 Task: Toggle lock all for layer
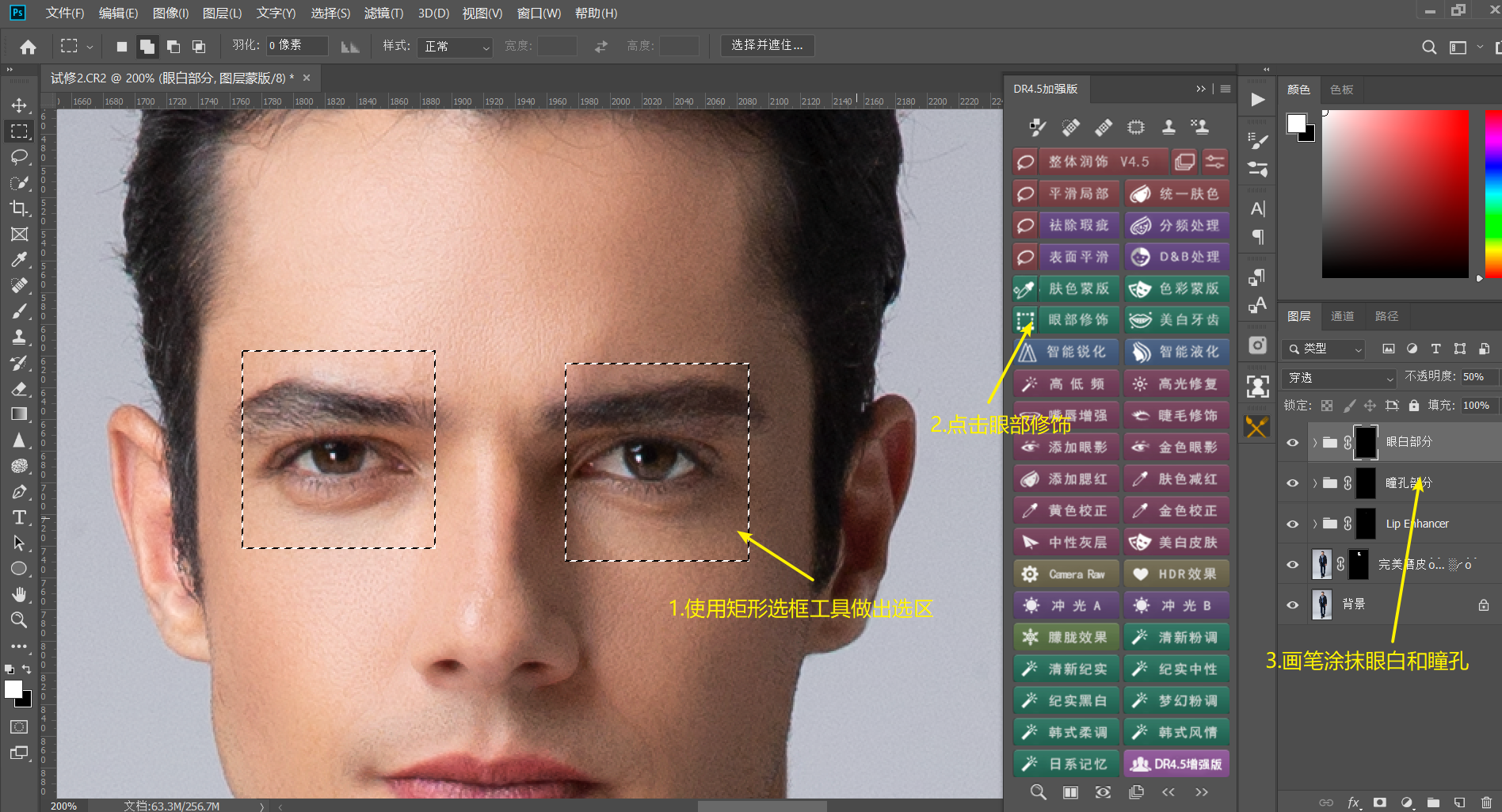coord(1414,406)
